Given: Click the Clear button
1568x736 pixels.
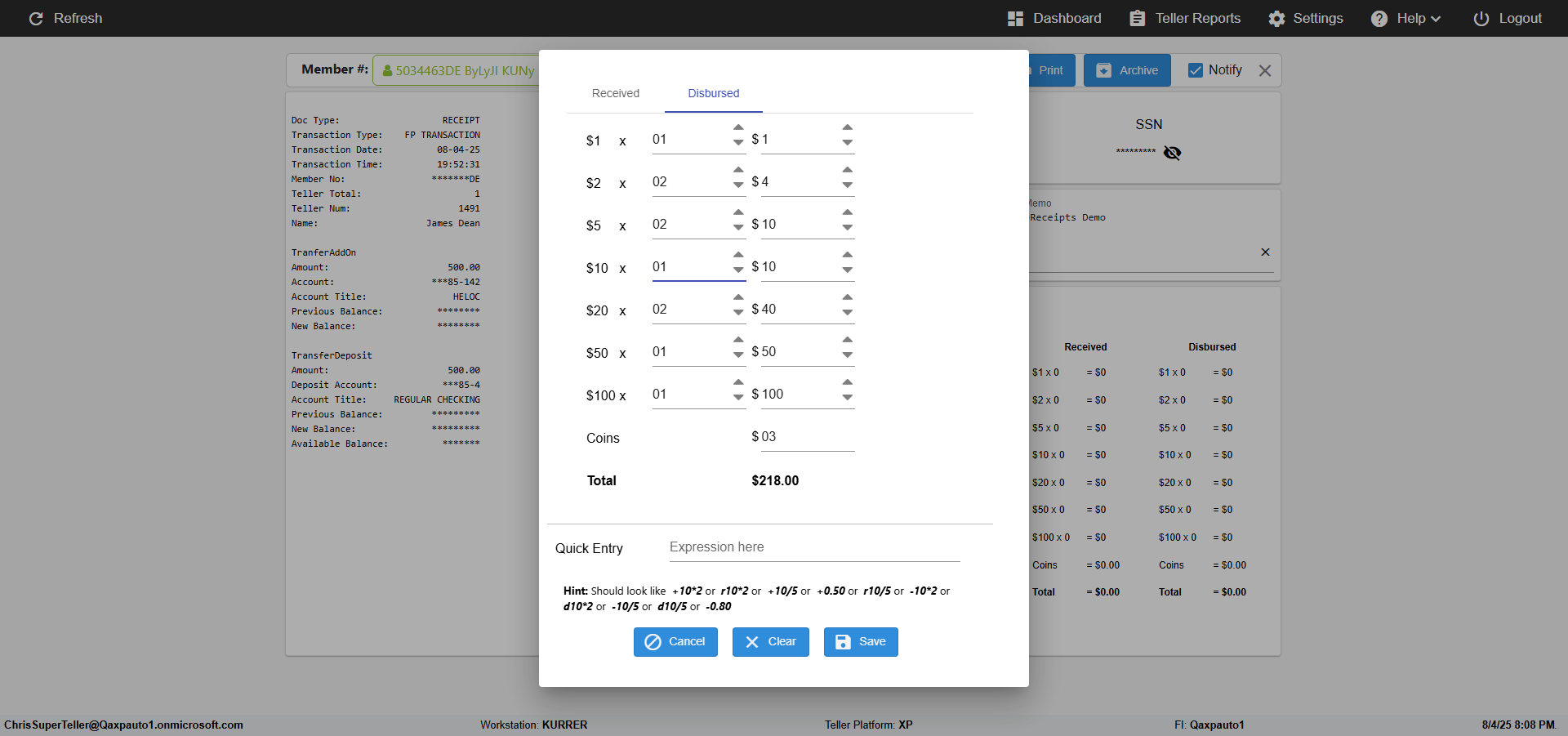Looking at the screenshot, I should [770, 642].
